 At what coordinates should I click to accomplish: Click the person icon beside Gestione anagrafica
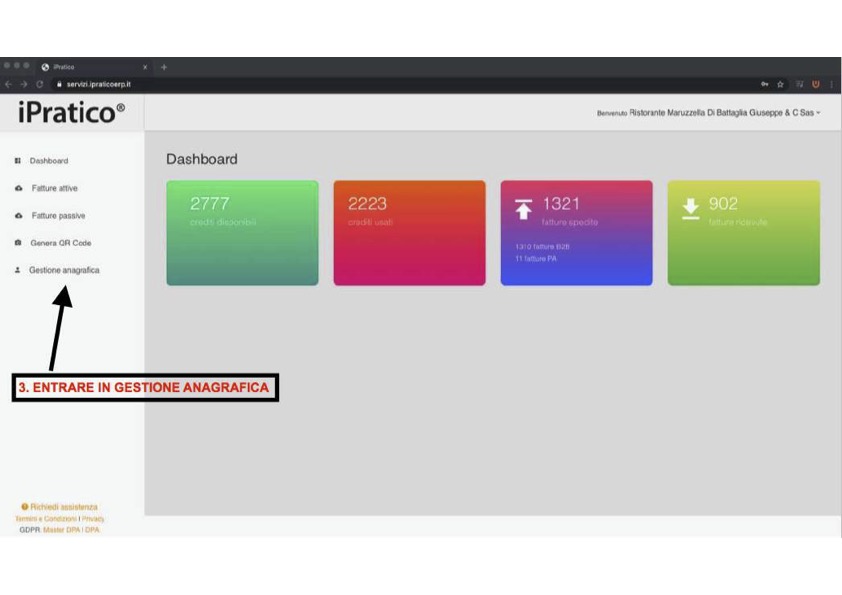pyautogui.click(x=18, y=270)
